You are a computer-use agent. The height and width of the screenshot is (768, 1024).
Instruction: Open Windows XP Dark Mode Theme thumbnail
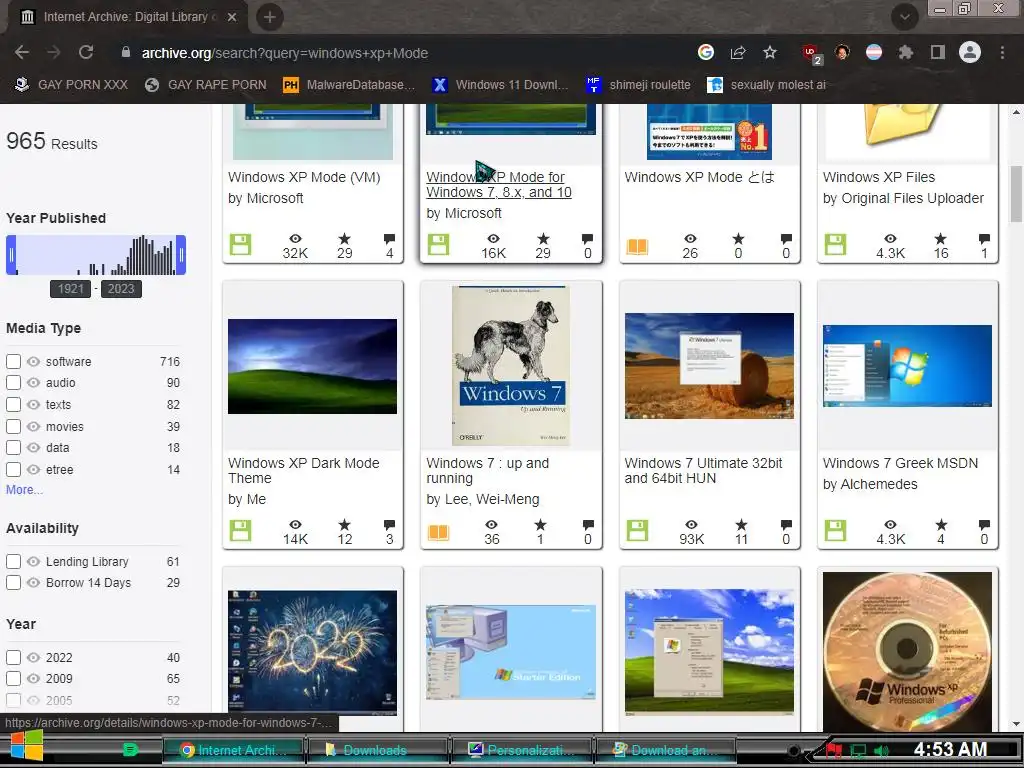312,366
